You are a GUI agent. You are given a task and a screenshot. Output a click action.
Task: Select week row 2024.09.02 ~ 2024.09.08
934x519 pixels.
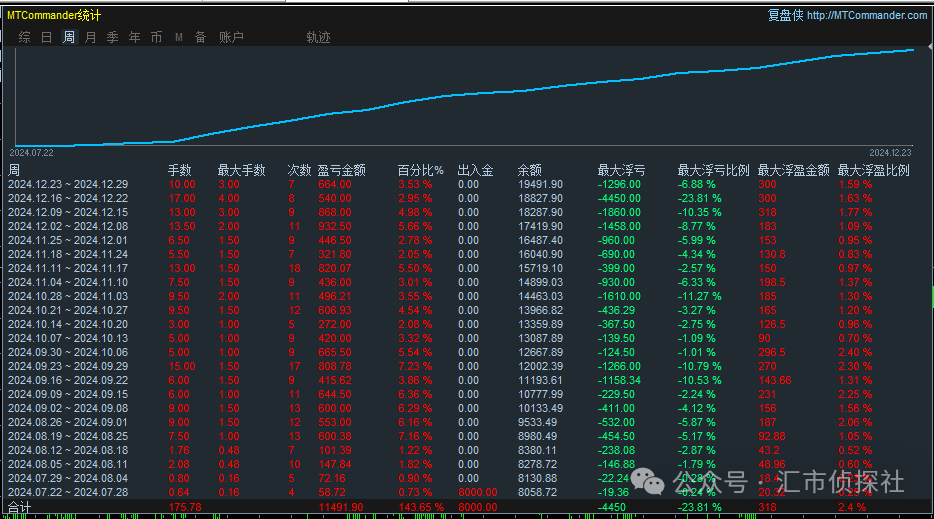tap(467, 408)
